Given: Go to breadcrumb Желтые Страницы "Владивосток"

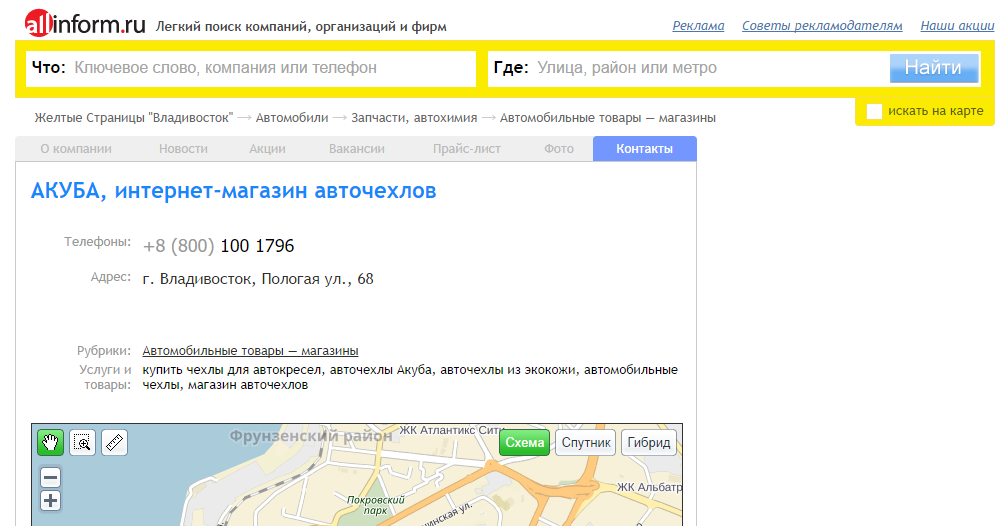Looking at the screenshot, I should [x=133, y=118].
